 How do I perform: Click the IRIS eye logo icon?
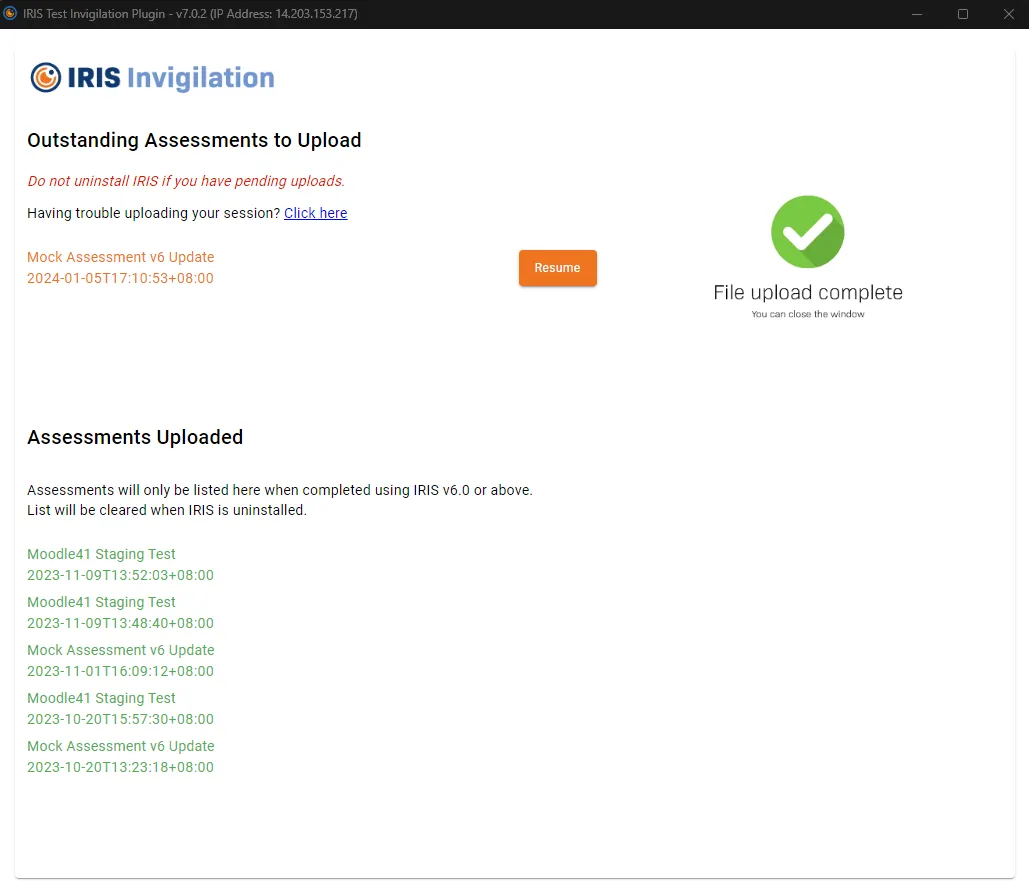coord(46,78)
